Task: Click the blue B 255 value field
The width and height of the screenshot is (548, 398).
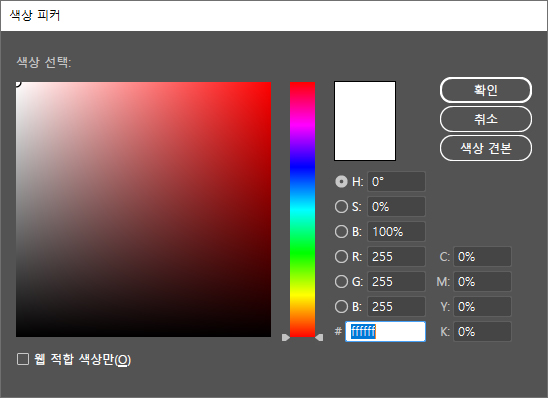Action: coord(396,306)
